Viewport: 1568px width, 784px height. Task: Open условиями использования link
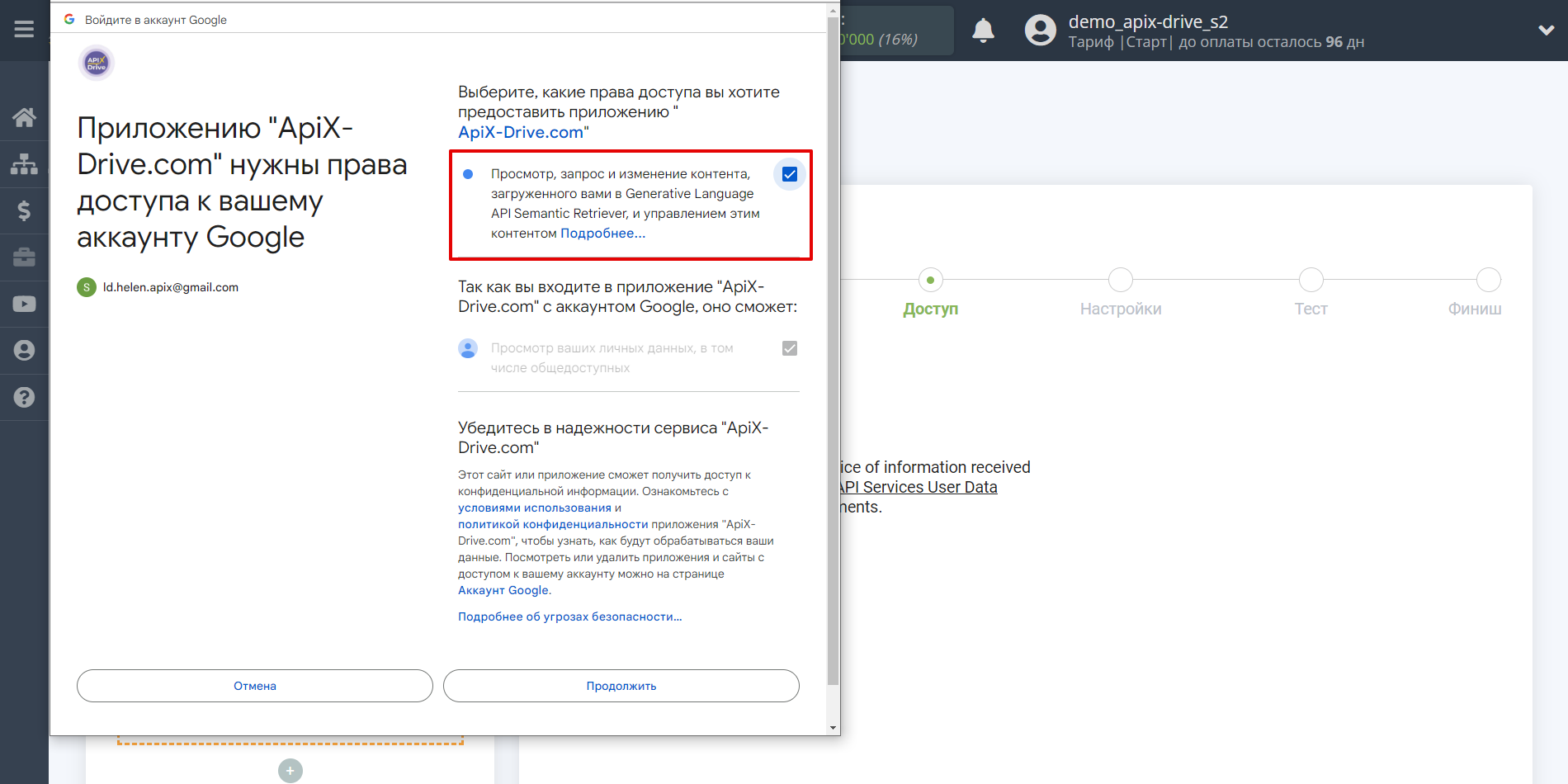tap(535, 508)
